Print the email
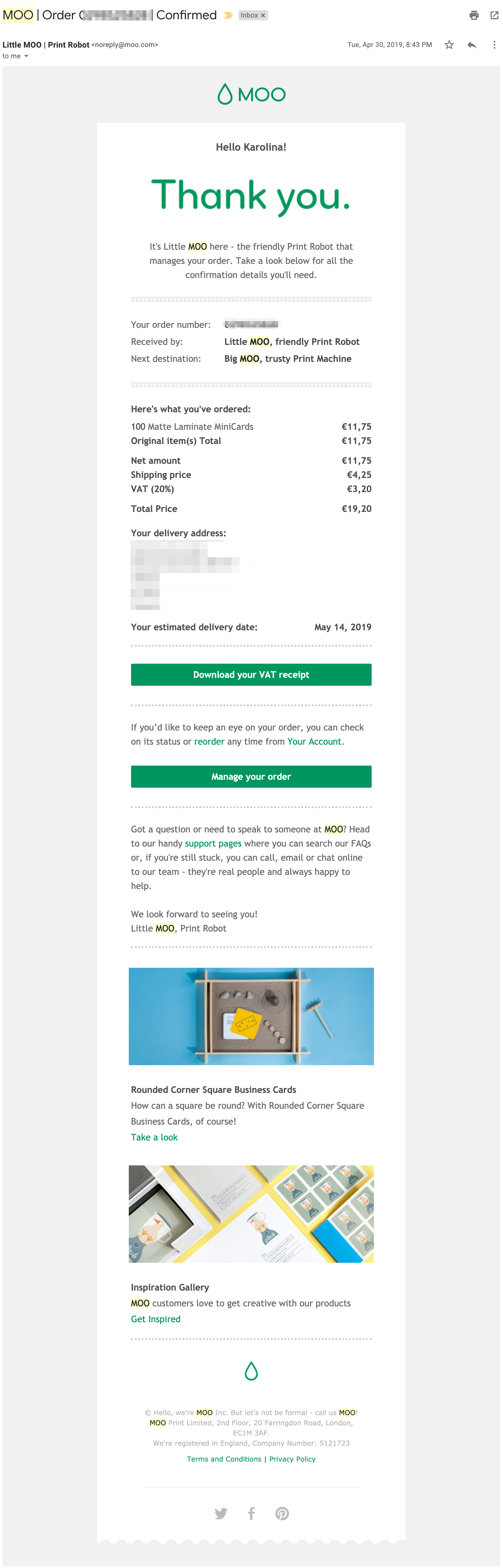The height and width of the screenshot is (1568, 503). (x=474, y=15)
